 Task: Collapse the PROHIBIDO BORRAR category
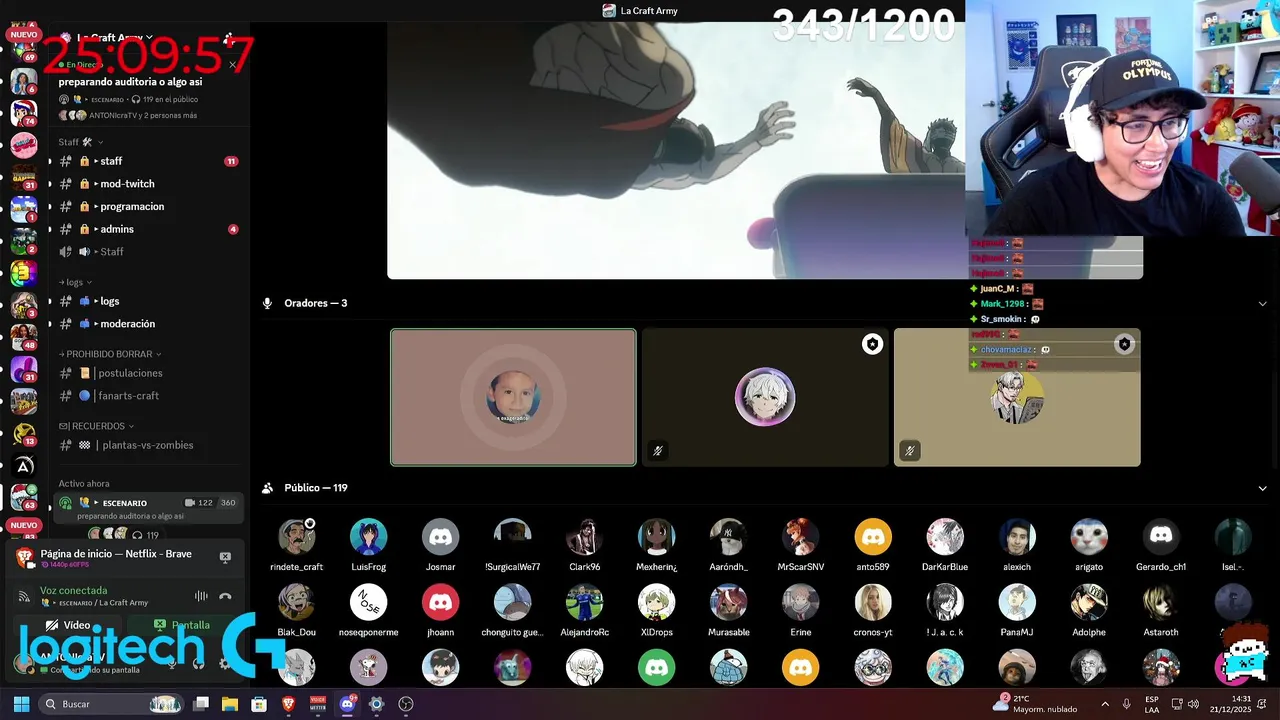pyautogui.click(x=110, y=354)
